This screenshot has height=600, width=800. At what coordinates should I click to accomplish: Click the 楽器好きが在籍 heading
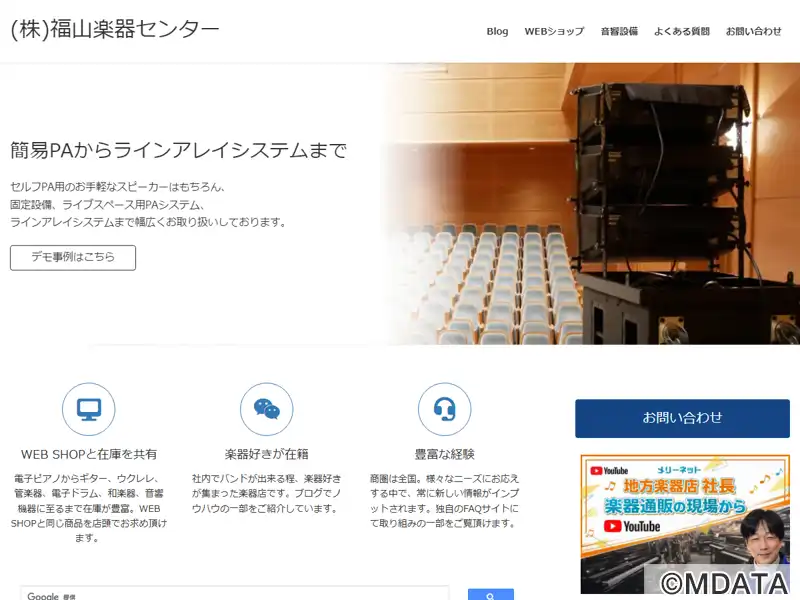pyautogui.click(x=266, y=454)
